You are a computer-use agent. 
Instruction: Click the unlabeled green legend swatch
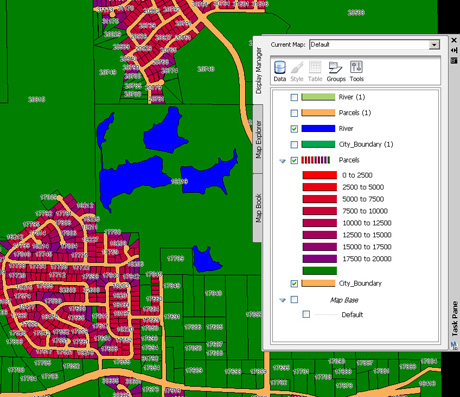pyautogui.click(x=320, y=270)
